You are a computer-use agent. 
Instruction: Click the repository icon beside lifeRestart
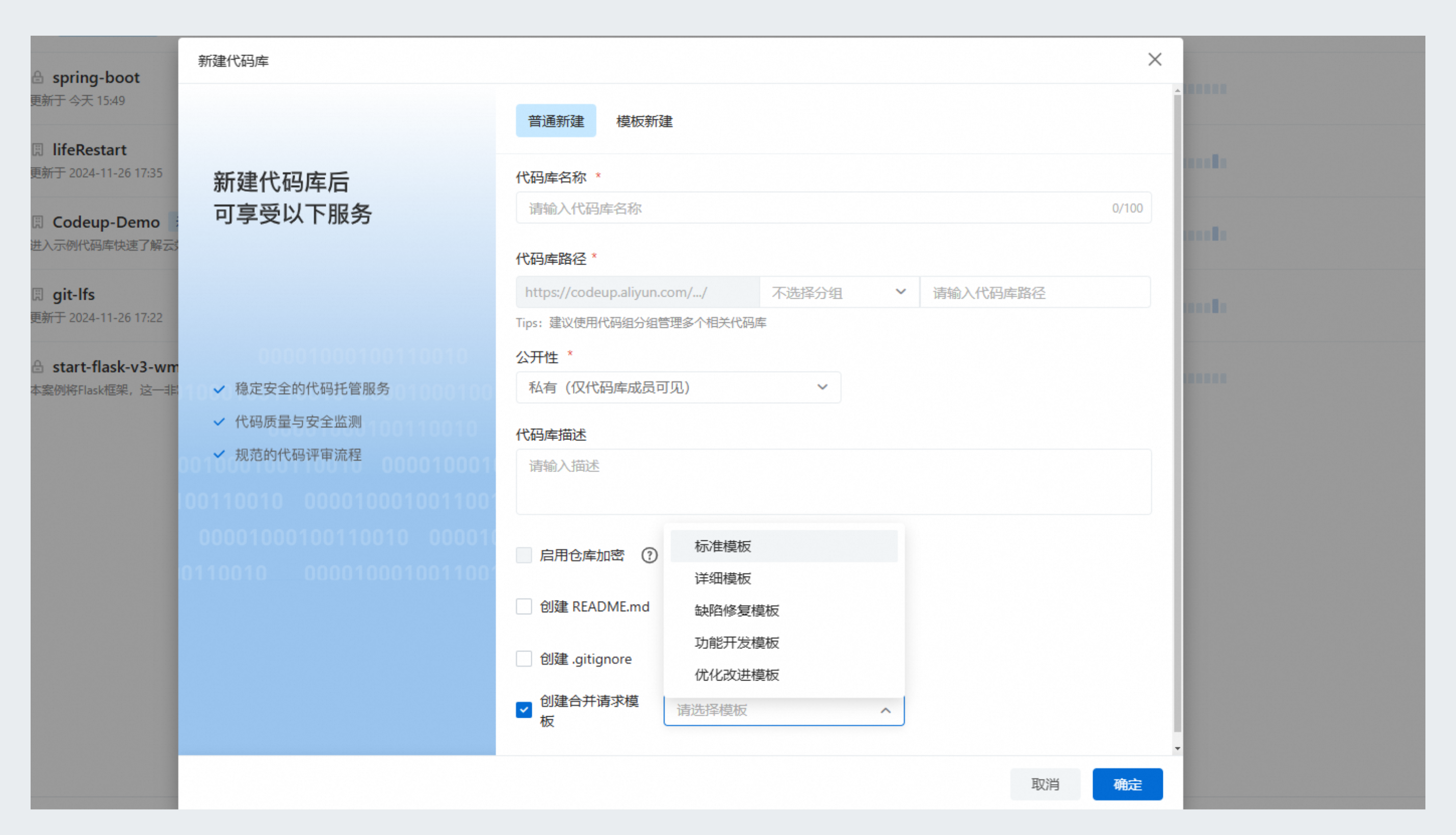38,150
